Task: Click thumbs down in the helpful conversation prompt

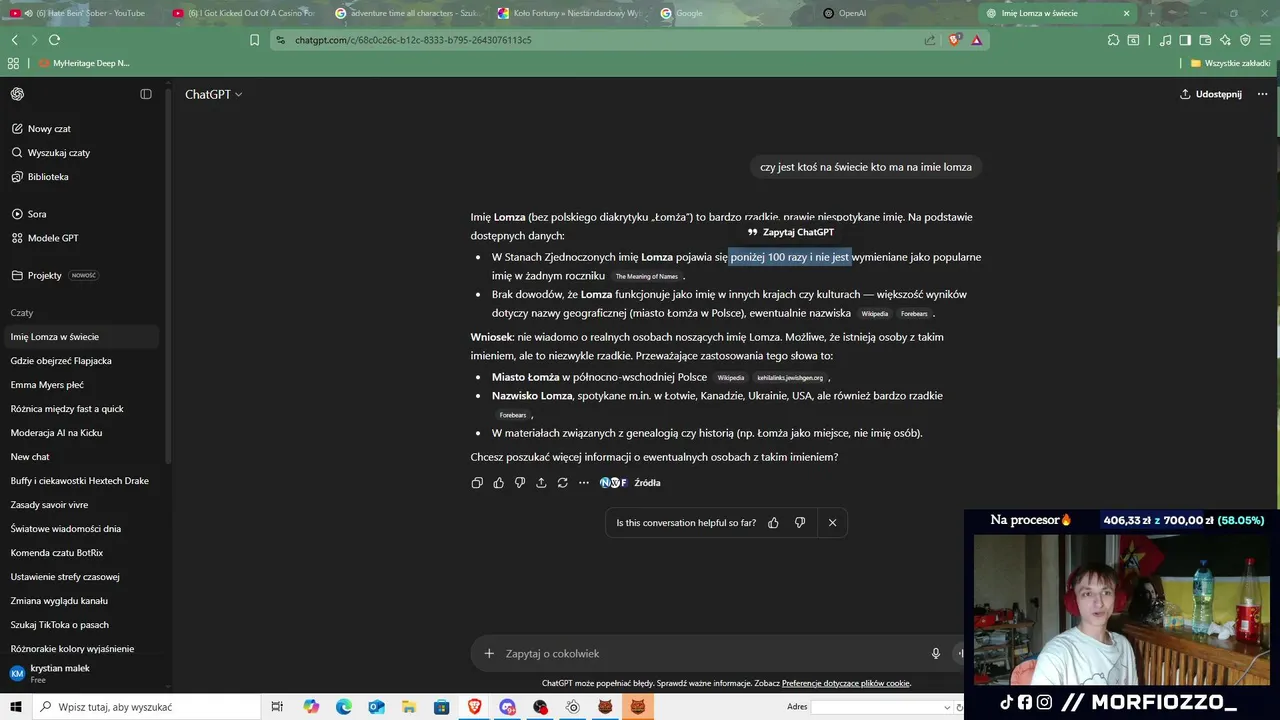Action: click(x=800, y=523)
